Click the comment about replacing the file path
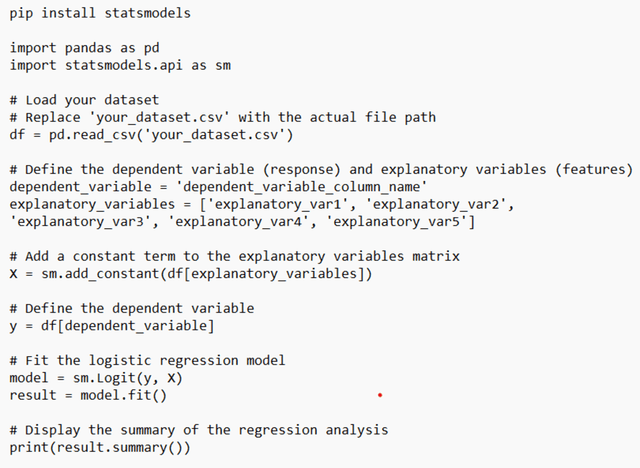 [x=222, y=117]
